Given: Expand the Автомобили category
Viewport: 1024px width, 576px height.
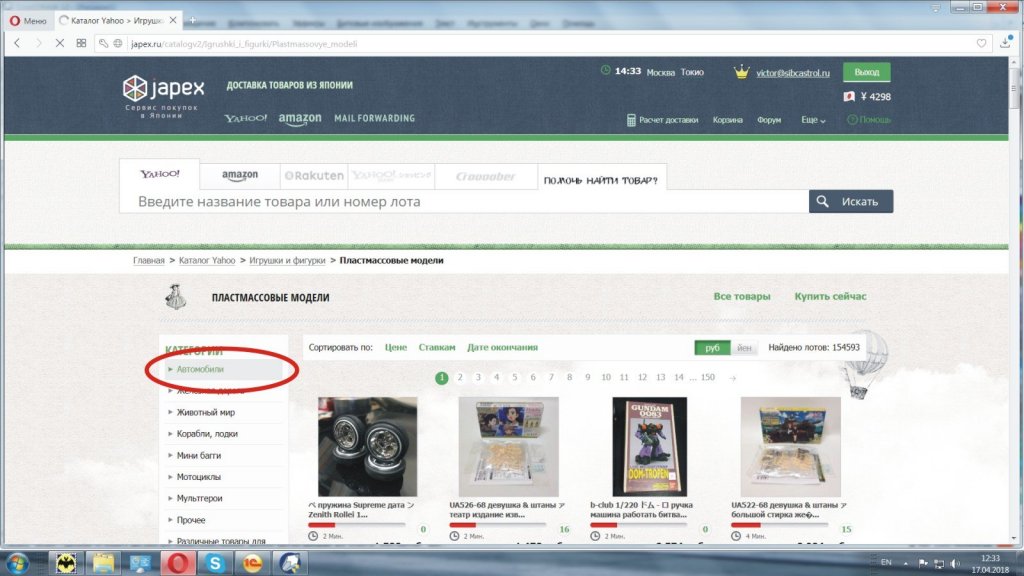Looking at the screenshot, I should click(200, 369).
